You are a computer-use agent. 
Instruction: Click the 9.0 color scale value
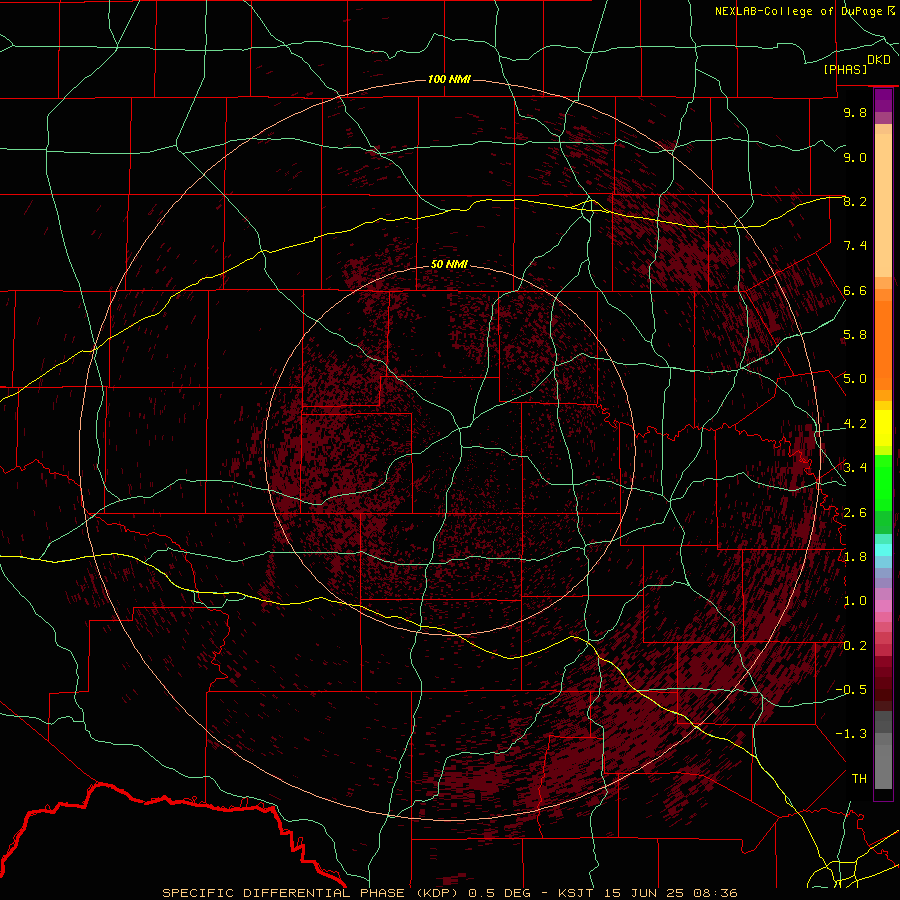click(x=855, y=157)
